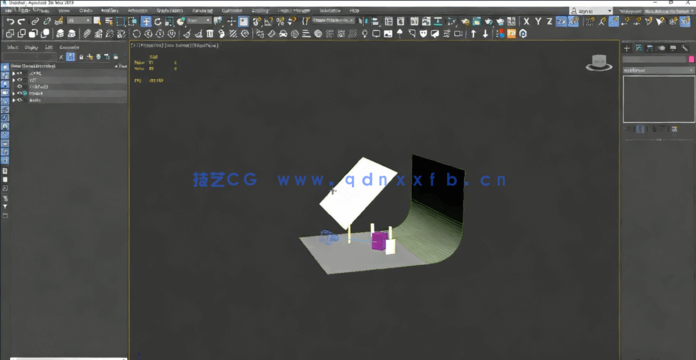Open the pink object color swatch
This screenshot has width=696, height=360.
point(691,59)
